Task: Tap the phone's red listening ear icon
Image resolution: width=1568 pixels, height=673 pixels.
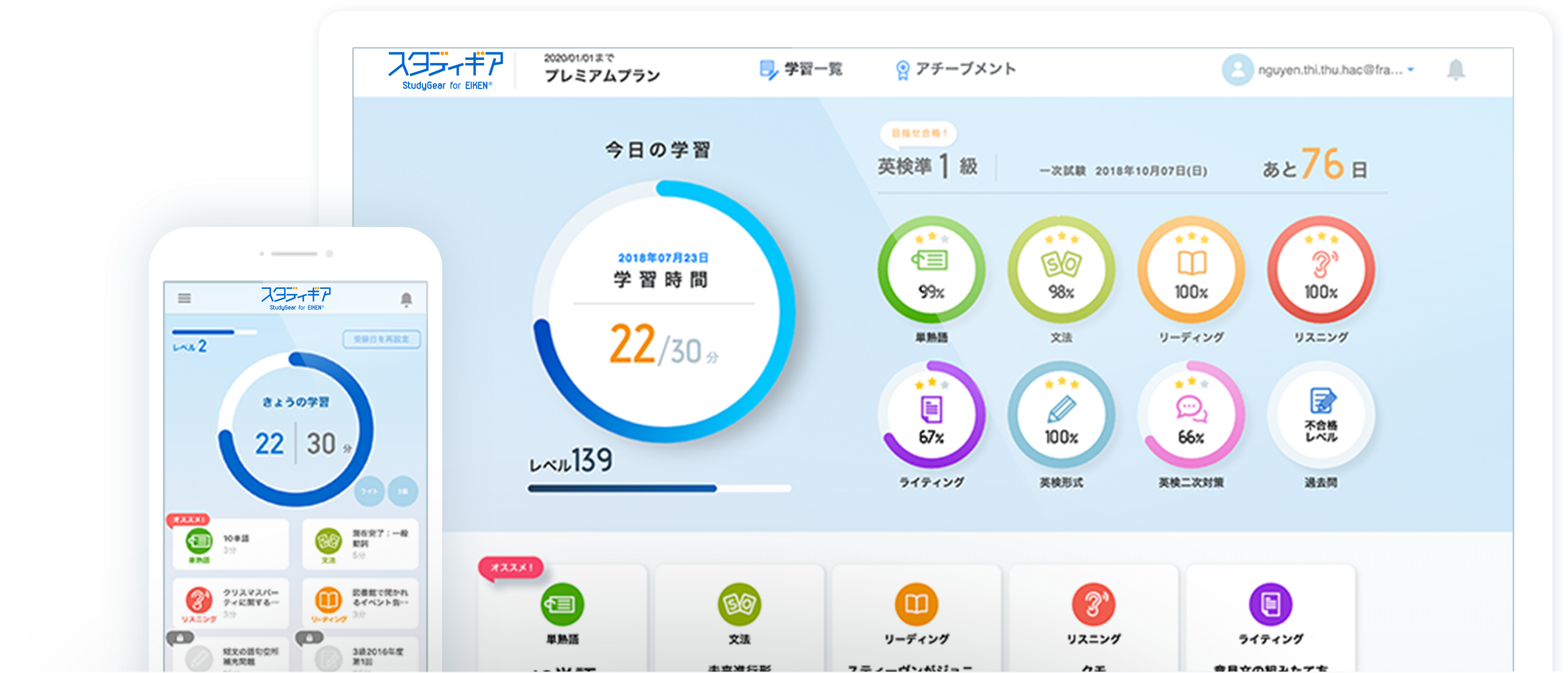Action: click(199, 600)
